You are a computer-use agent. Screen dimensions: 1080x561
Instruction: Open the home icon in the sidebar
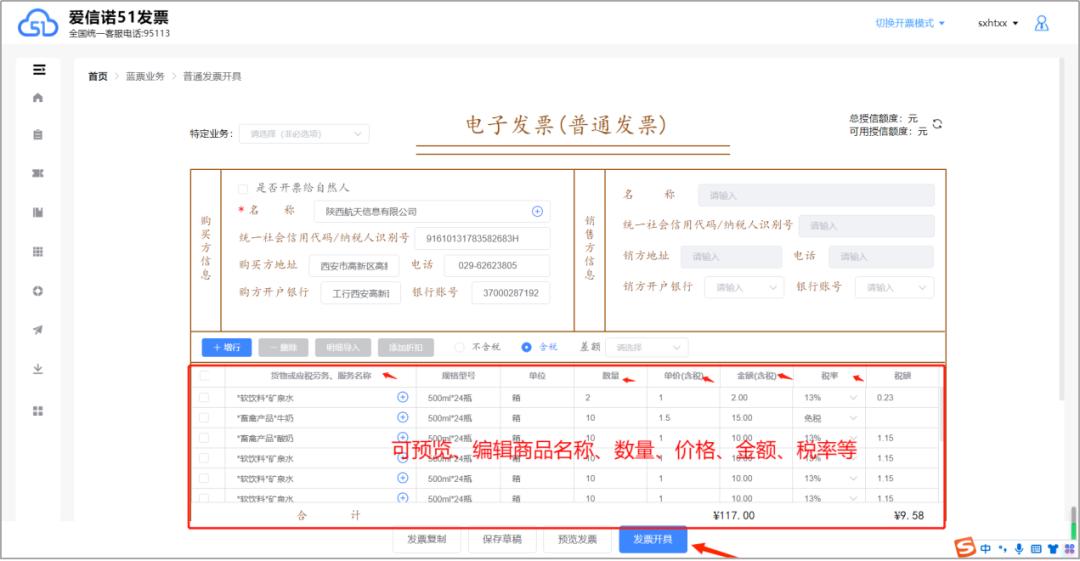click(38, 98)
